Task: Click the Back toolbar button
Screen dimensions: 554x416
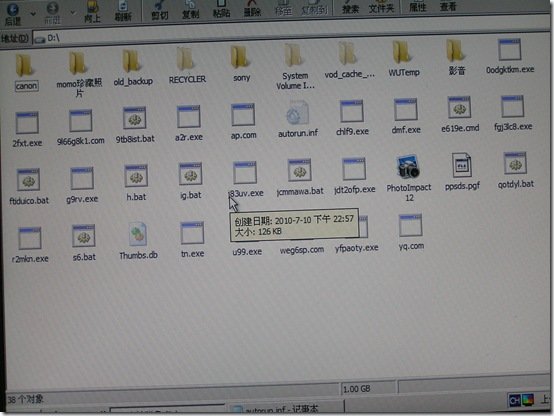Action: point(13,13)
